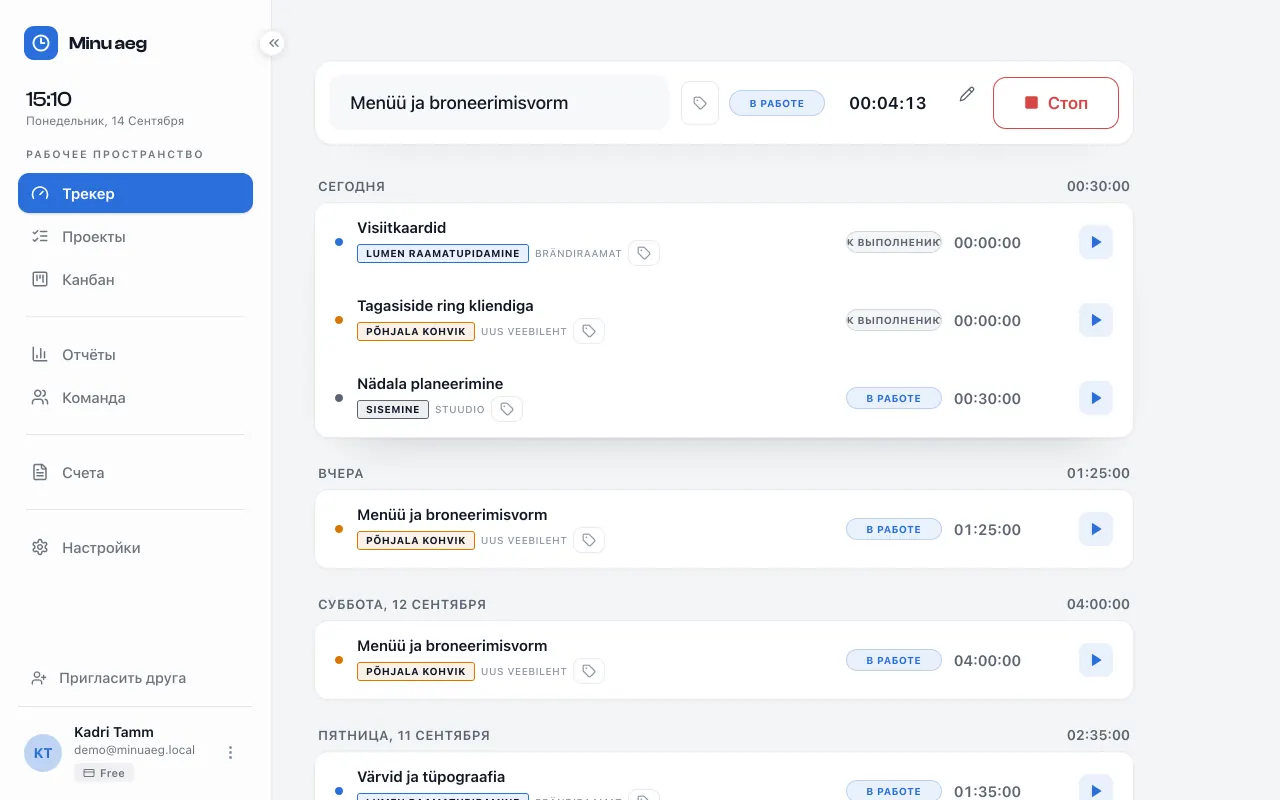Click the STUUDIO project label
Viewport: 1280px width, 800px height.
click(x=460, y=409)
